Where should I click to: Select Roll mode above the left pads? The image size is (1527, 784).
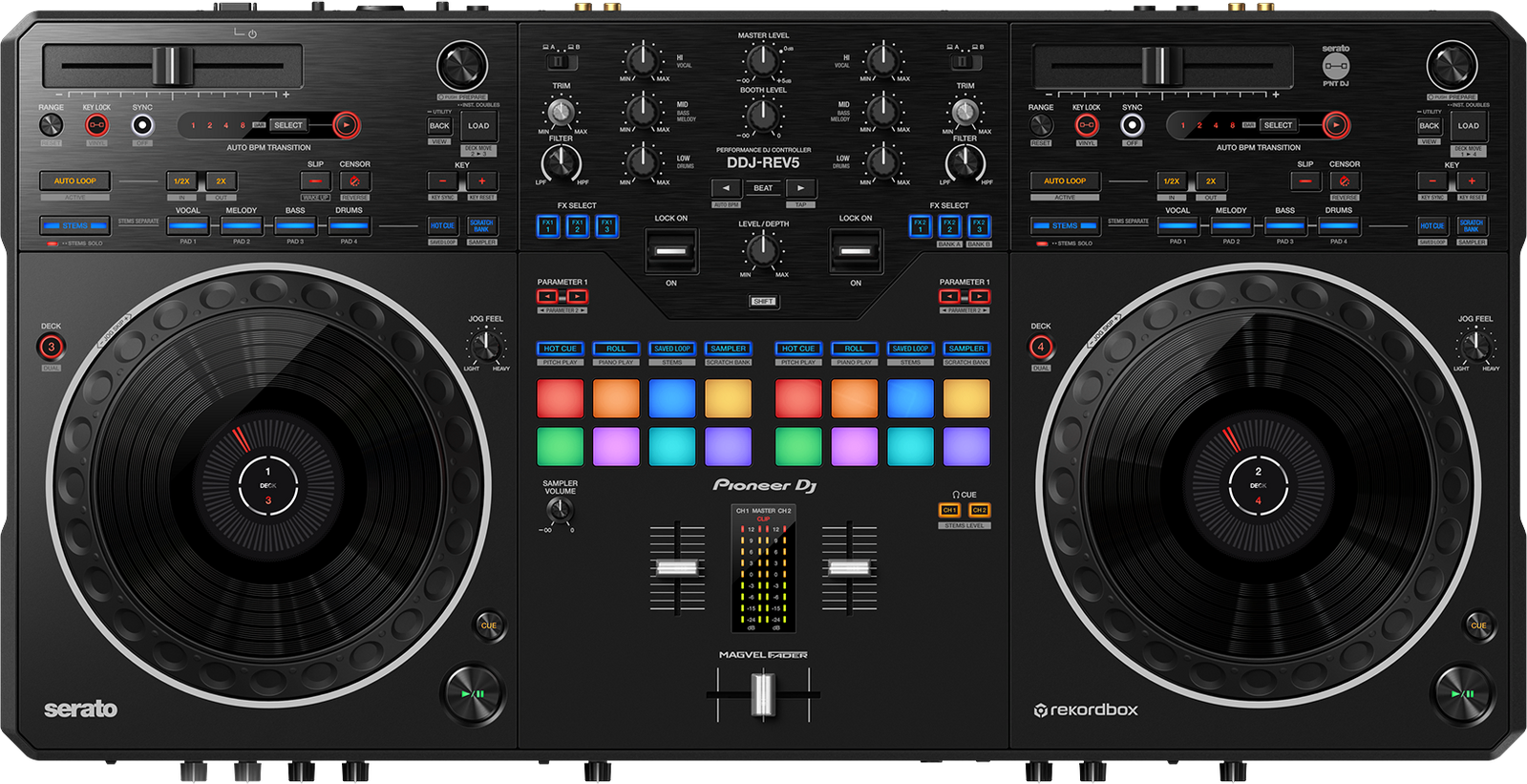(616, 349)
